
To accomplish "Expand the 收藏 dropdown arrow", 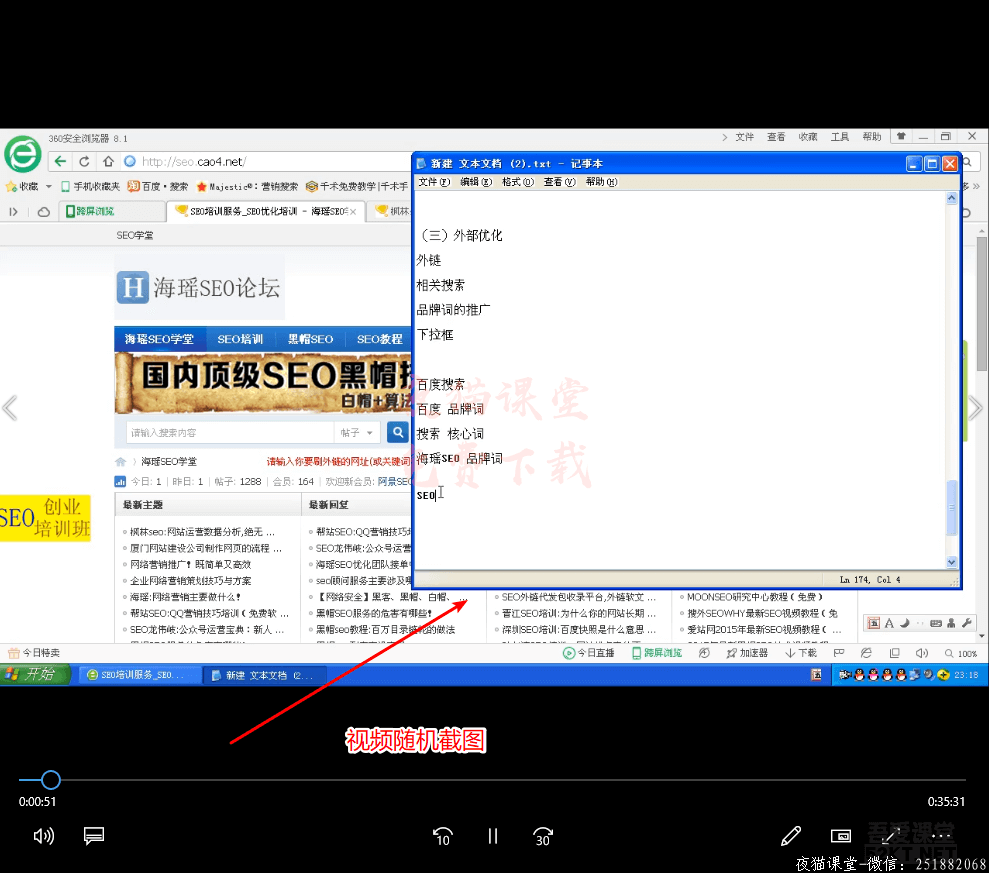I will [x=49, y=187].
